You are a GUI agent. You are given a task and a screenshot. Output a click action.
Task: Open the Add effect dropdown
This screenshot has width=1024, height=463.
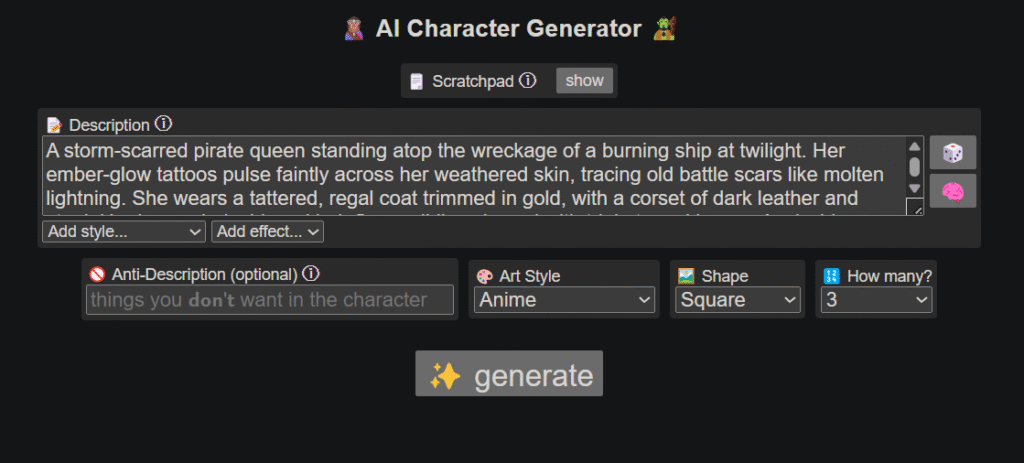268,232
